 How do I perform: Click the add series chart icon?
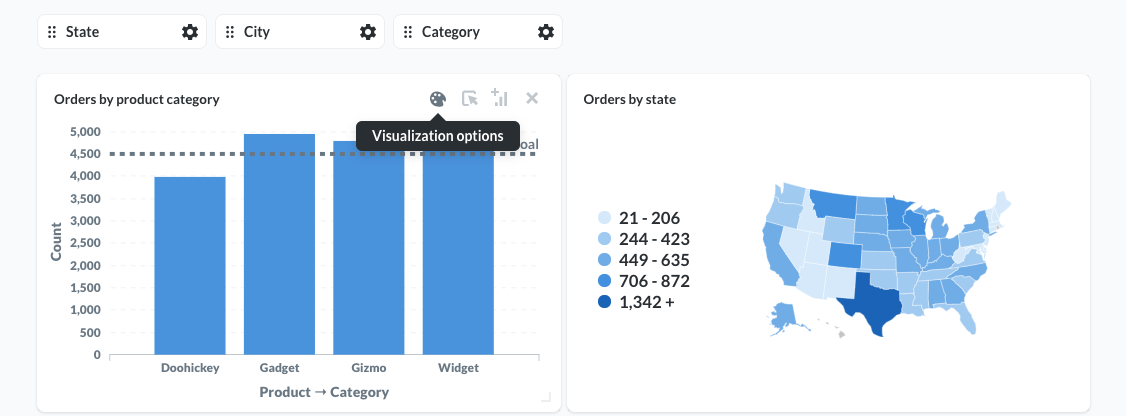tap(500, 98)
